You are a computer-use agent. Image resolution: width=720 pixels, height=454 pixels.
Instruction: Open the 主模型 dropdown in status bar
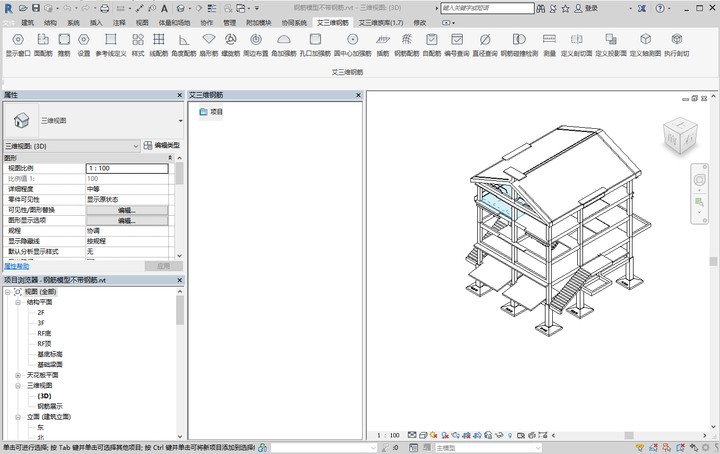[x=489, y=448]
